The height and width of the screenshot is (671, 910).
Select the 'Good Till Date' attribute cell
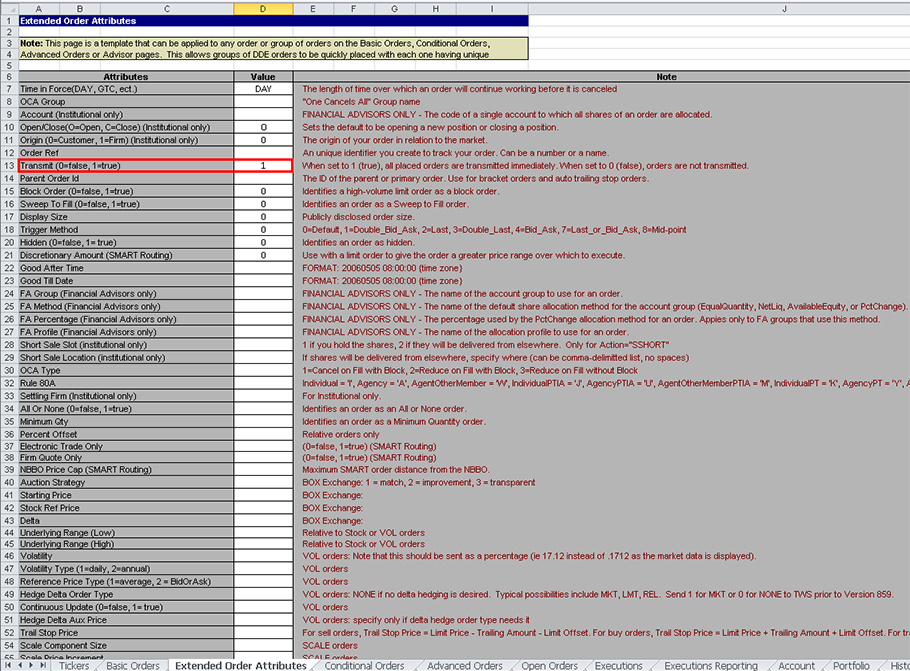[126, 281]
